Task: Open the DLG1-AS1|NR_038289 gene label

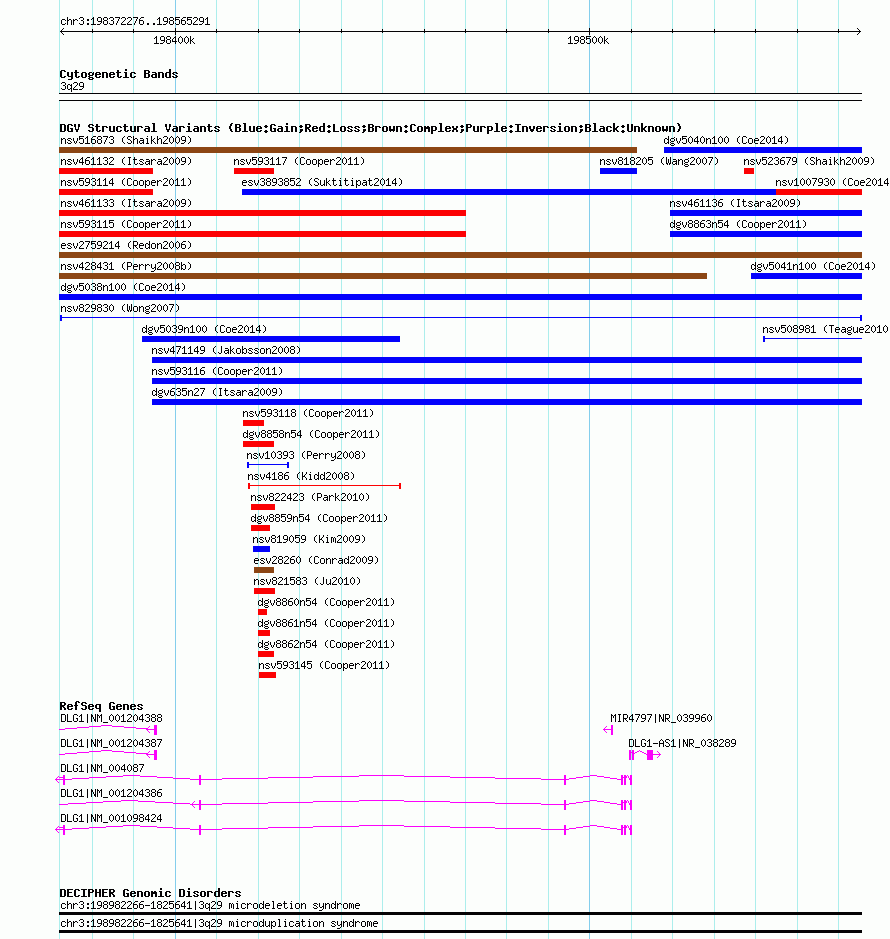Action: pyautogui.click(x=682, y=743)
